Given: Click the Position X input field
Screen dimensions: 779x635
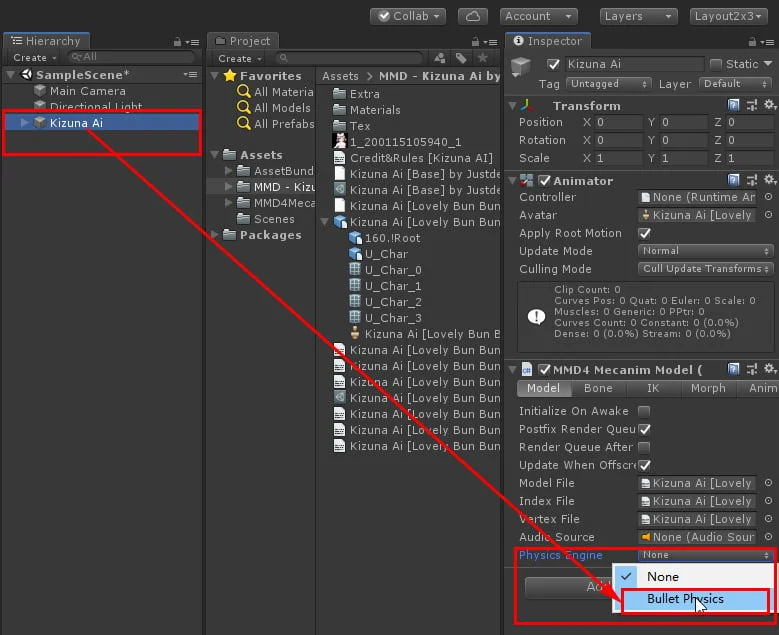Looking at the screenshot, I should point(618,123).
